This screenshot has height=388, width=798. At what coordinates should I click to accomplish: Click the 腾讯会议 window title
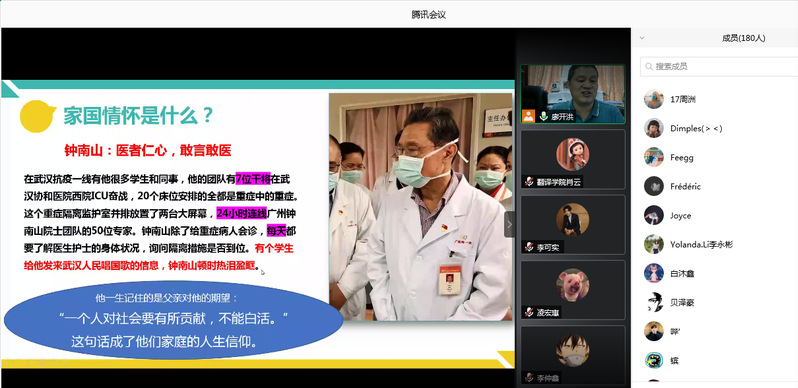[x=429, y=15]
